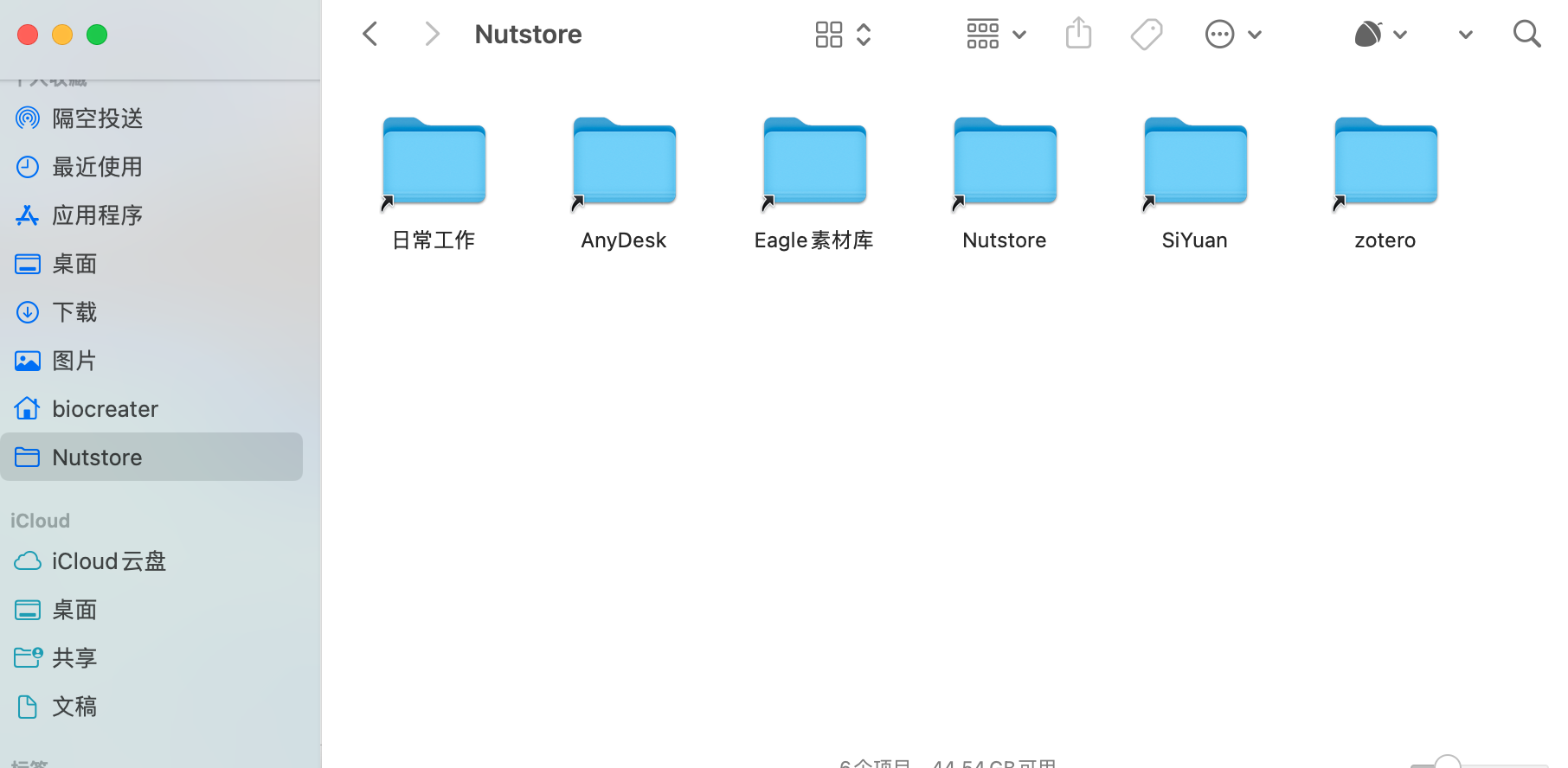Click the Share toolbar icon
The image size is (1568, 768).
pos(1078,34)
